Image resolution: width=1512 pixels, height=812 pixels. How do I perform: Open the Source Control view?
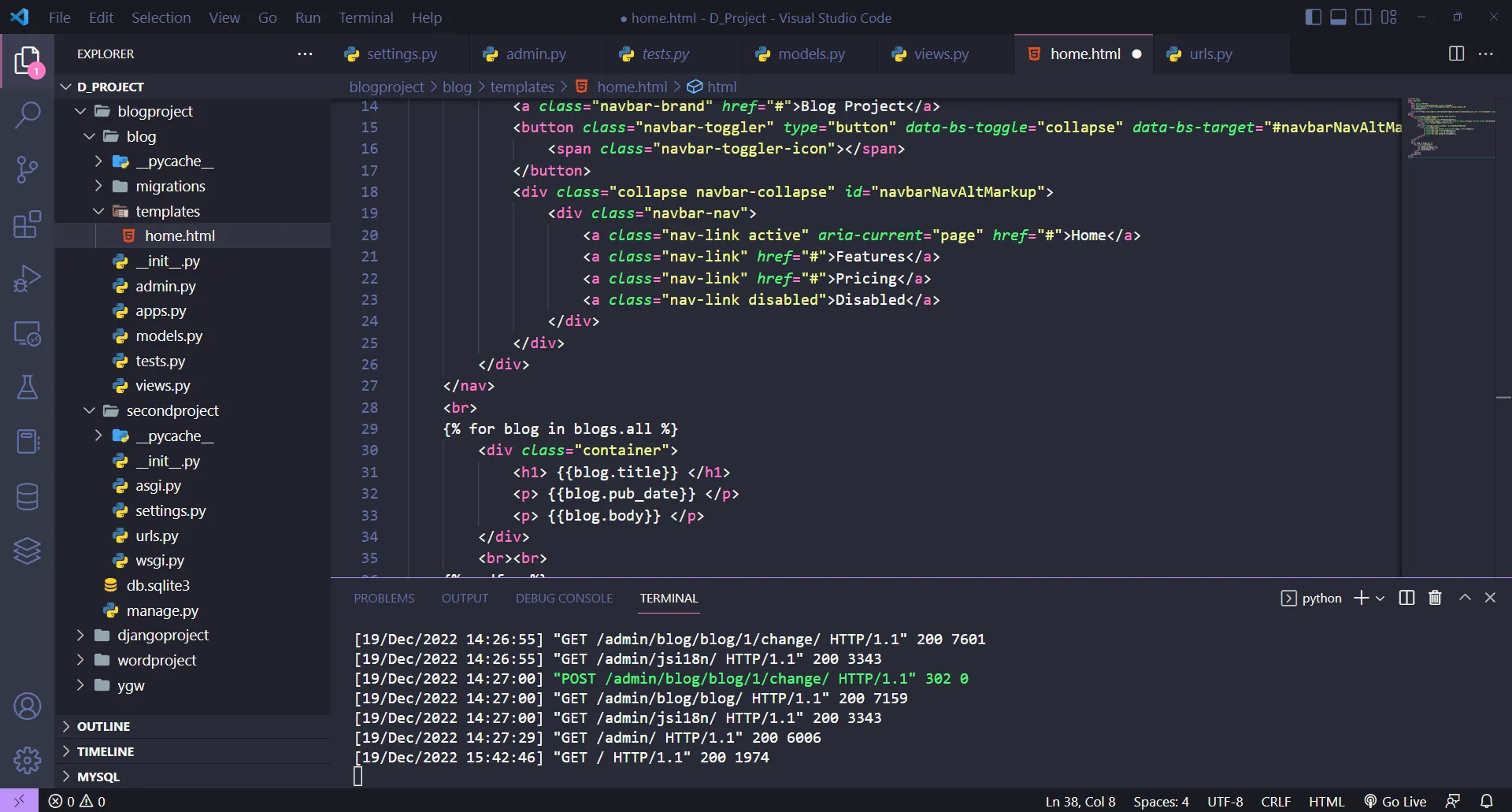pos(28,169)
